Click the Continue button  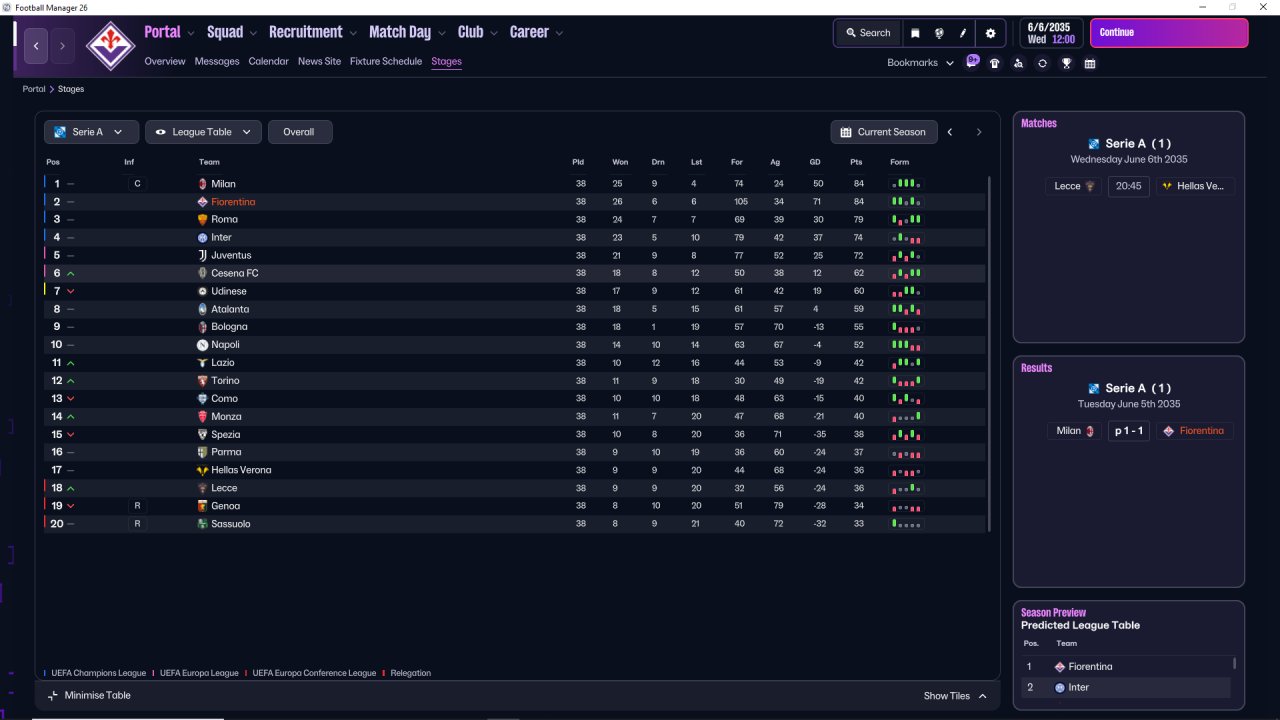(x=1169, y=33)
